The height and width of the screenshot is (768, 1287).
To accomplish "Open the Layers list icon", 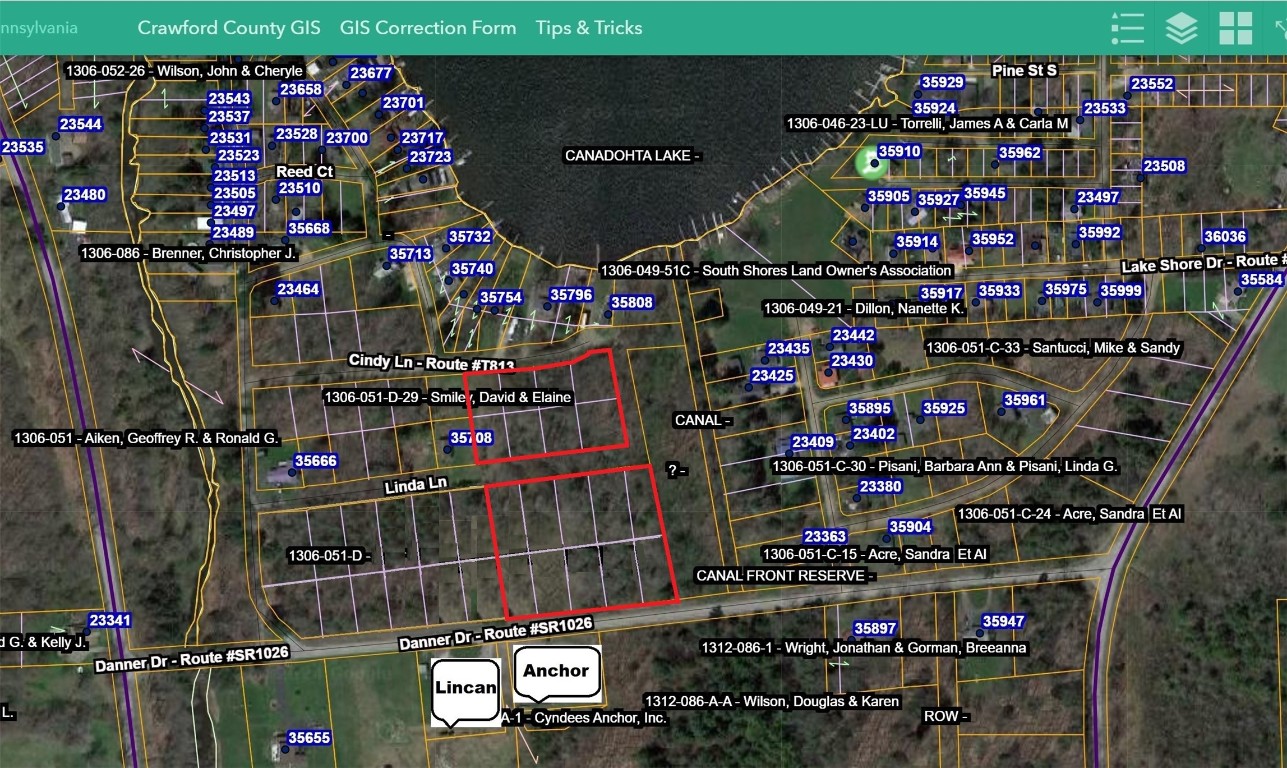I will coord(1180,28).
